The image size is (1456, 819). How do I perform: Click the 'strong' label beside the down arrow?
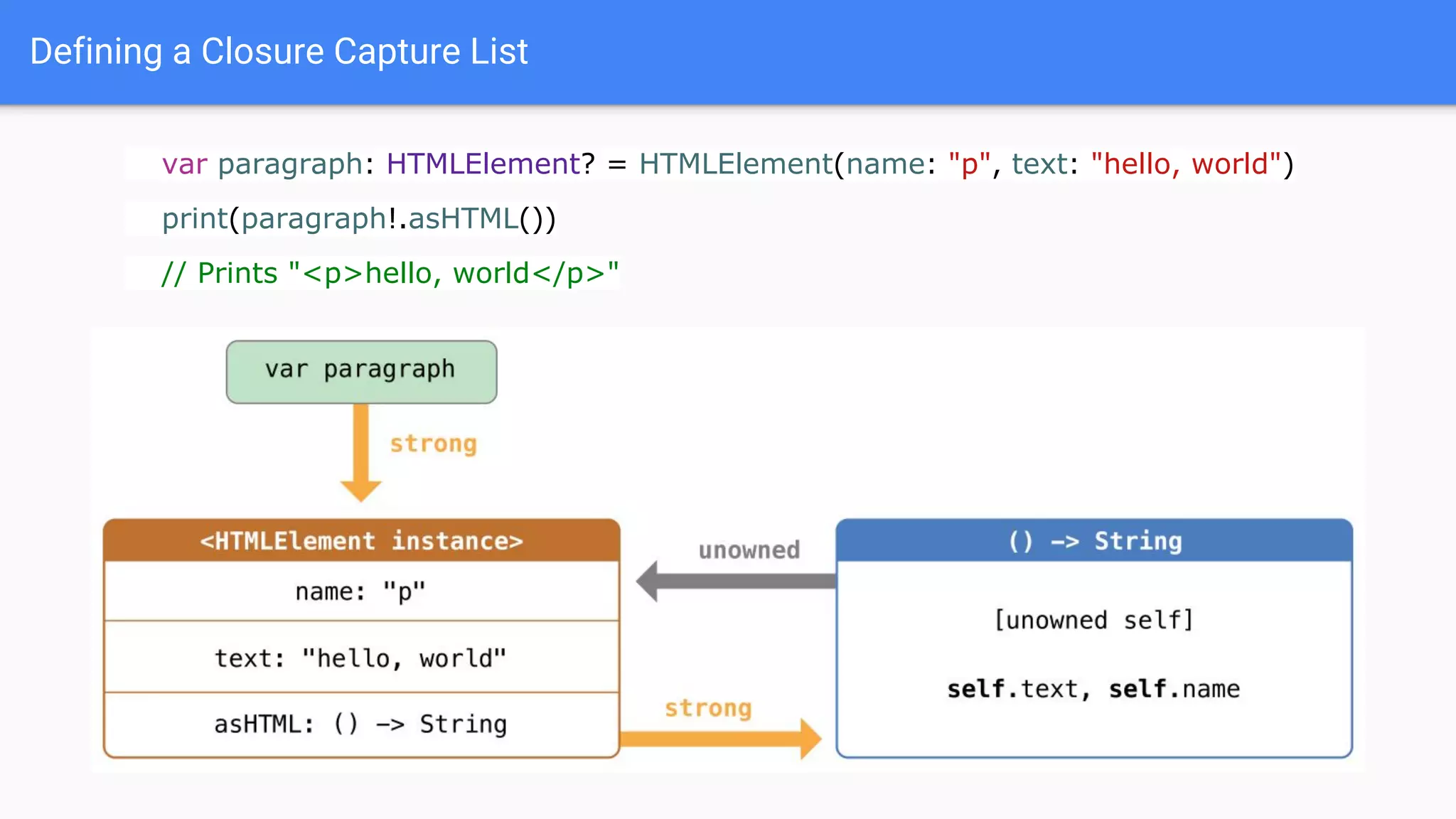coord(433,444)
